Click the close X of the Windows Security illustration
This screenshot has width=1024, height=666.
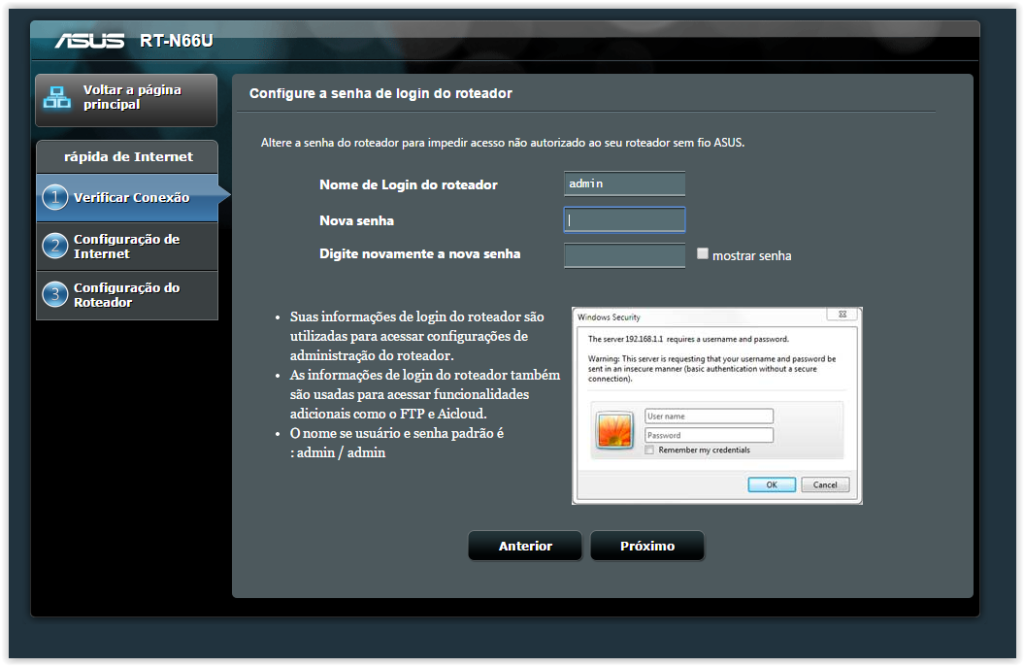pos(842,314)
